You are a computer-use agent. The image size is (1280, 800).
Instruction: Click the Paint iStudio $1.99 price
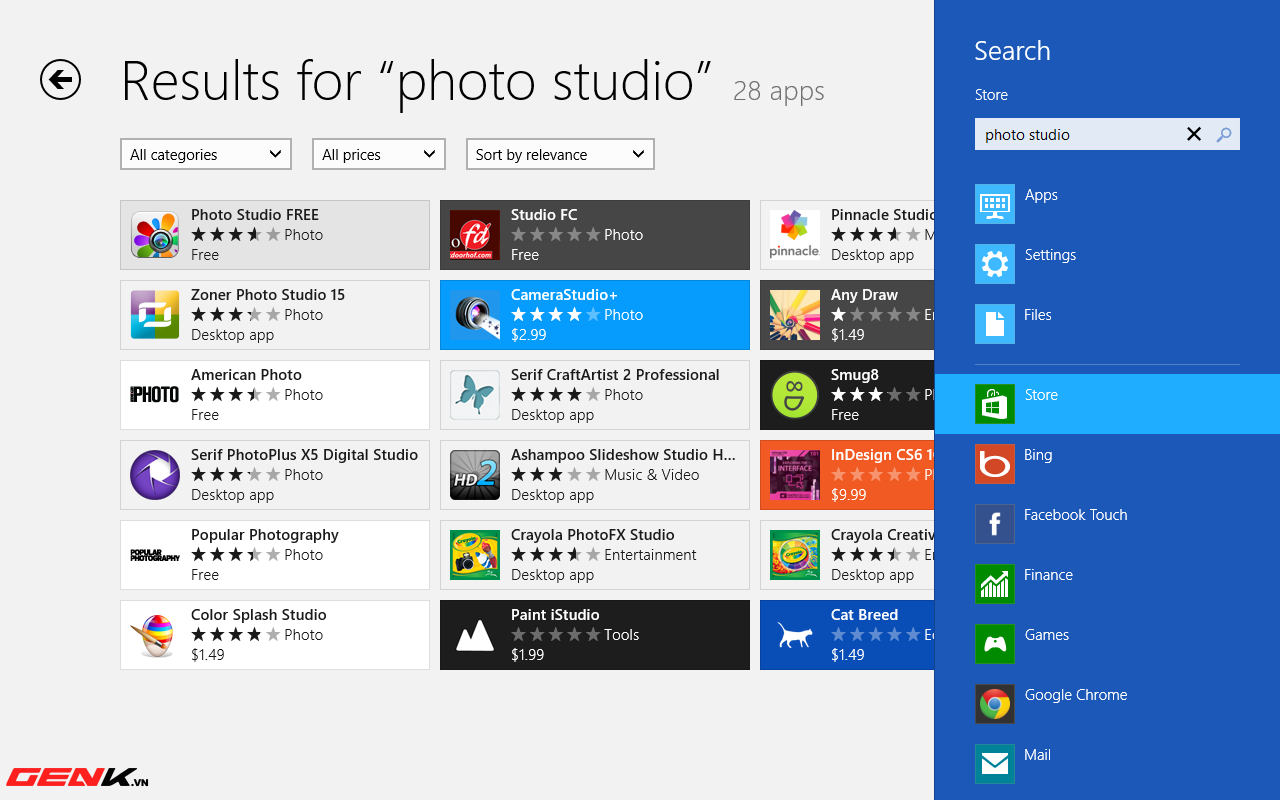(x=528, y=655)
